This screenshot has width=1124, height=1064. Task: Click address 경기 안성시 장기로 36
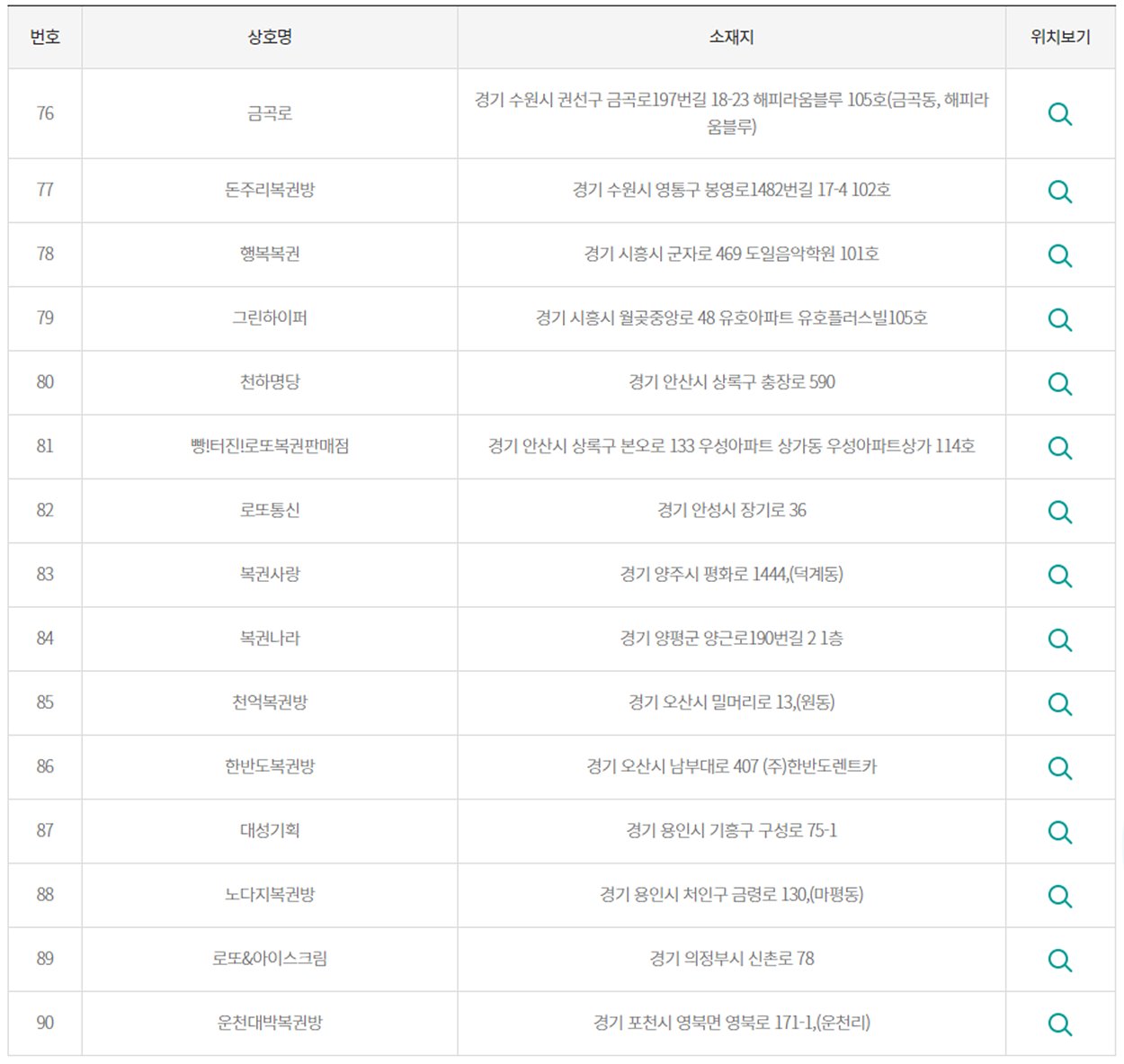tap(731, 510)
